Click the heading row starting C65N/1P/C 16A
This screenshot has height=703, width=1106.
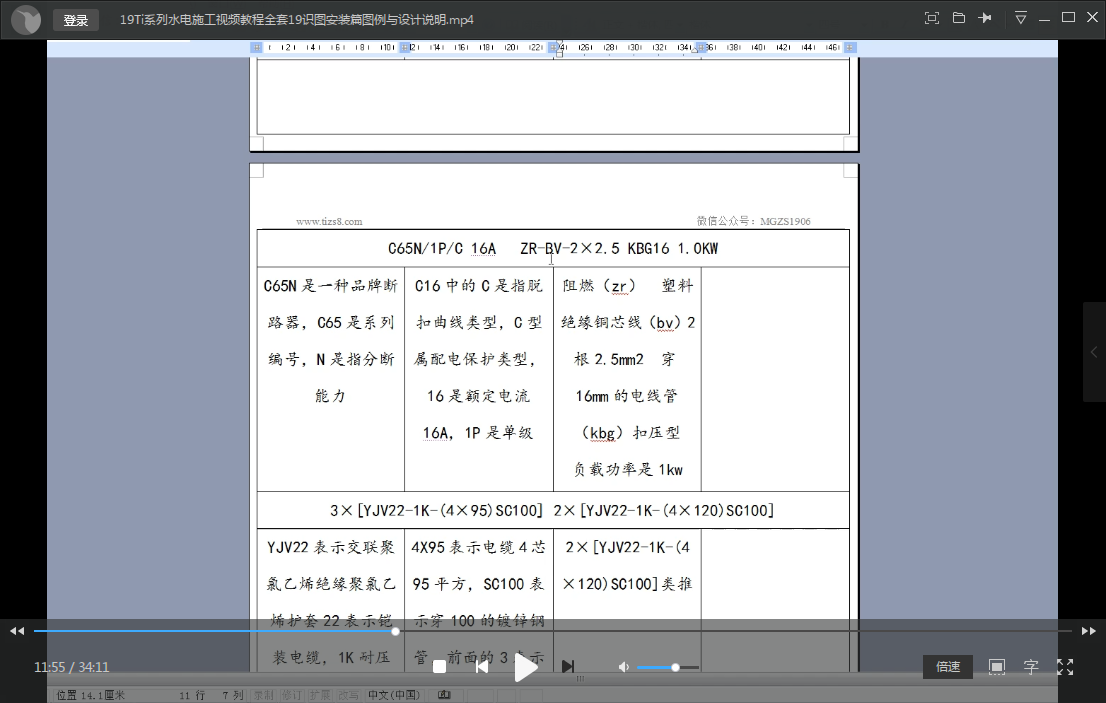pyautogui.click(x=553, y=248)
